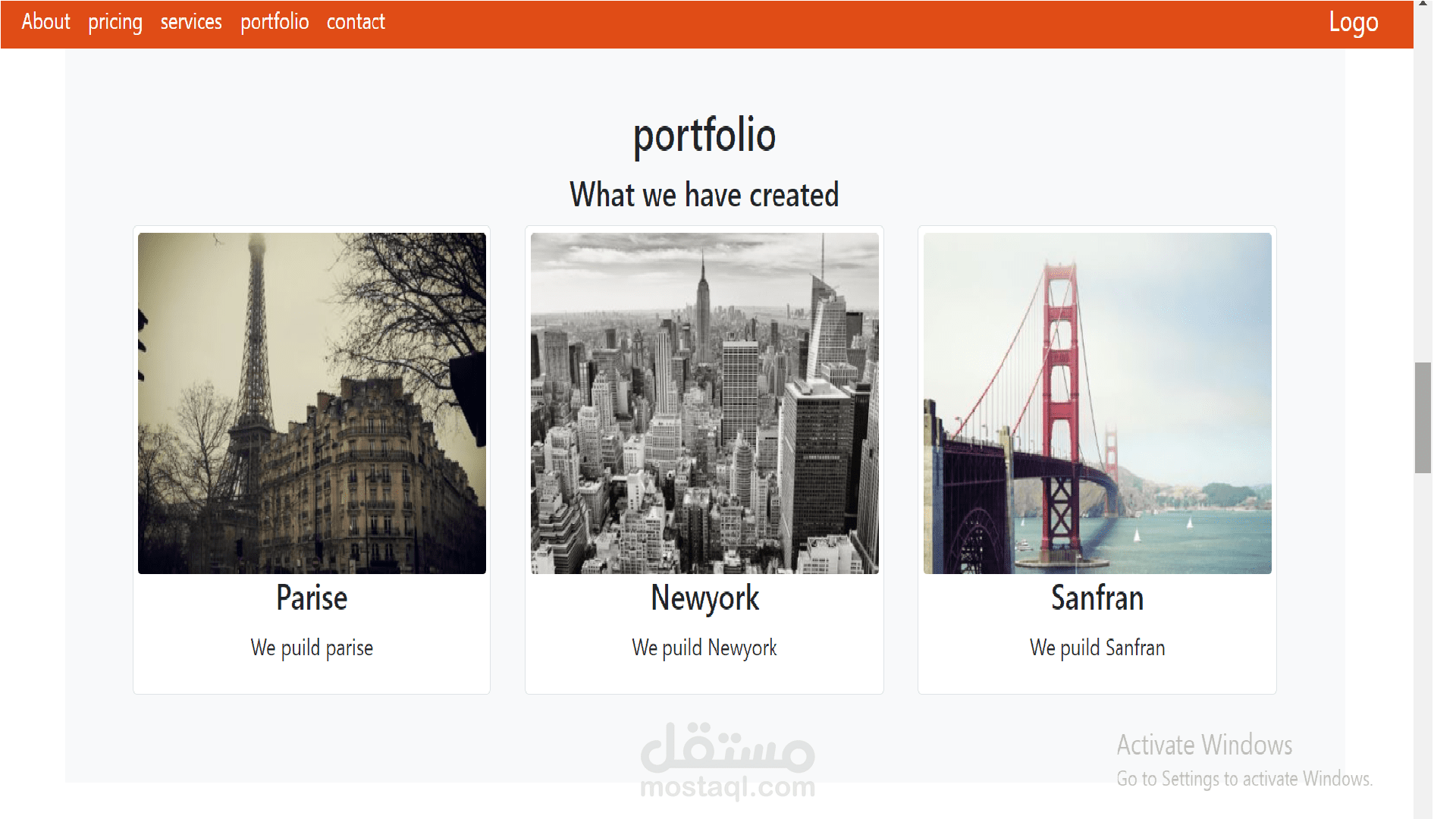Click the Parise card title
This screenshot has height=819, width=1456.
tap(312, 598)
